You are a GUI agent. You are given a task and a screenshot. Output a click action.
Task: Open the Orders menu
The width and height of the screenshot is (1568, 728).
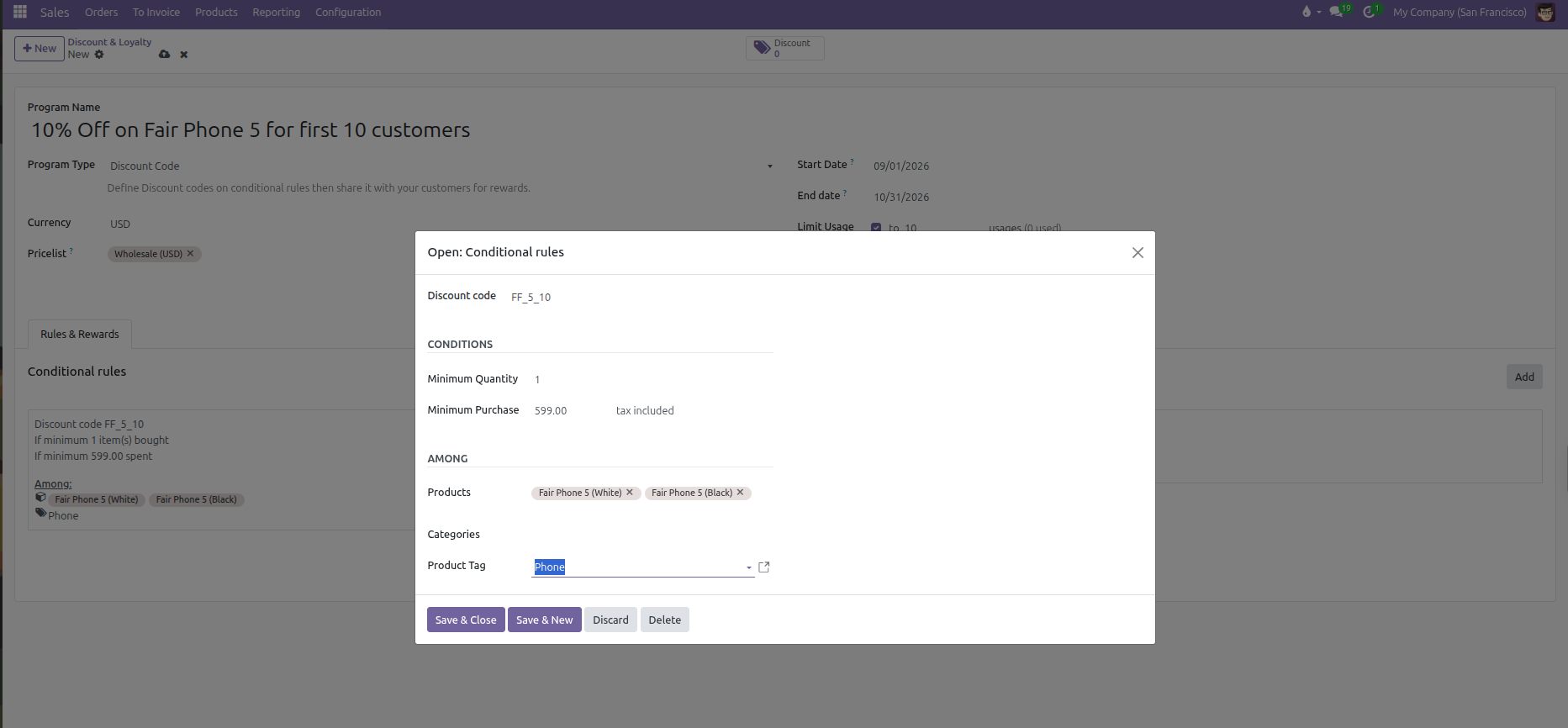[101, 12]
